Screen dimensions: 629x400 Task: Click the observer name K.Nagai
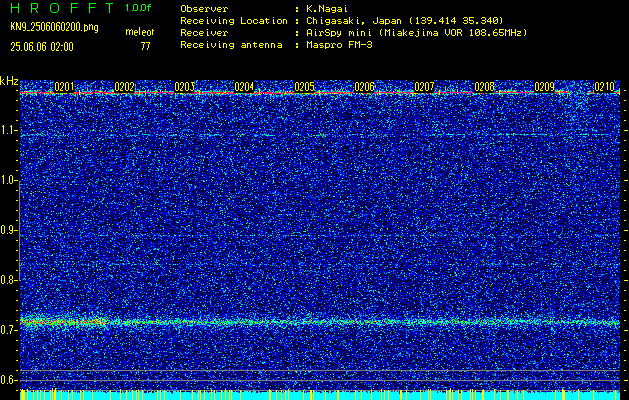[x=326, y=9]
